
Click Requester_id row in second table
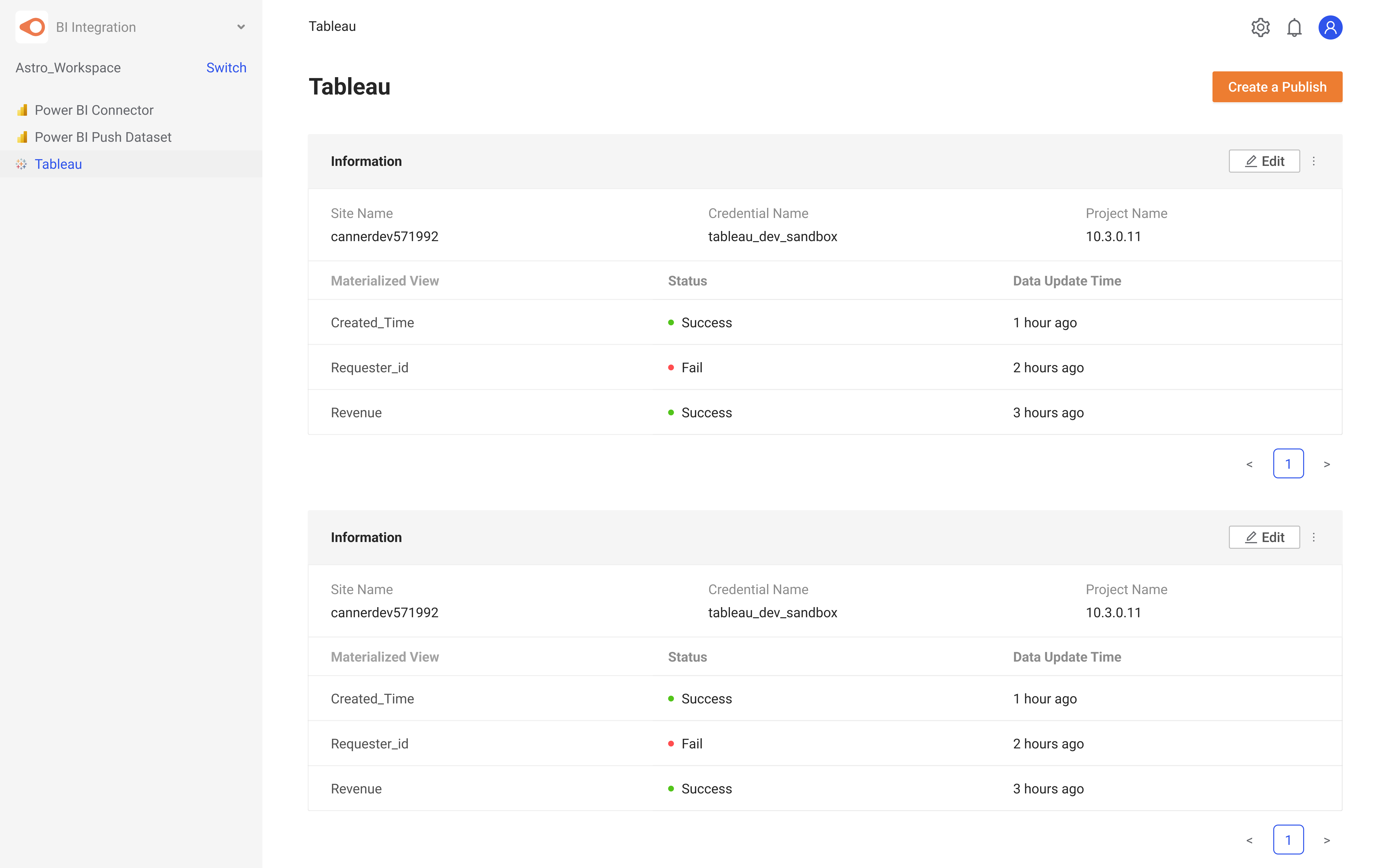pyautogui.click(x=825, y=743)
